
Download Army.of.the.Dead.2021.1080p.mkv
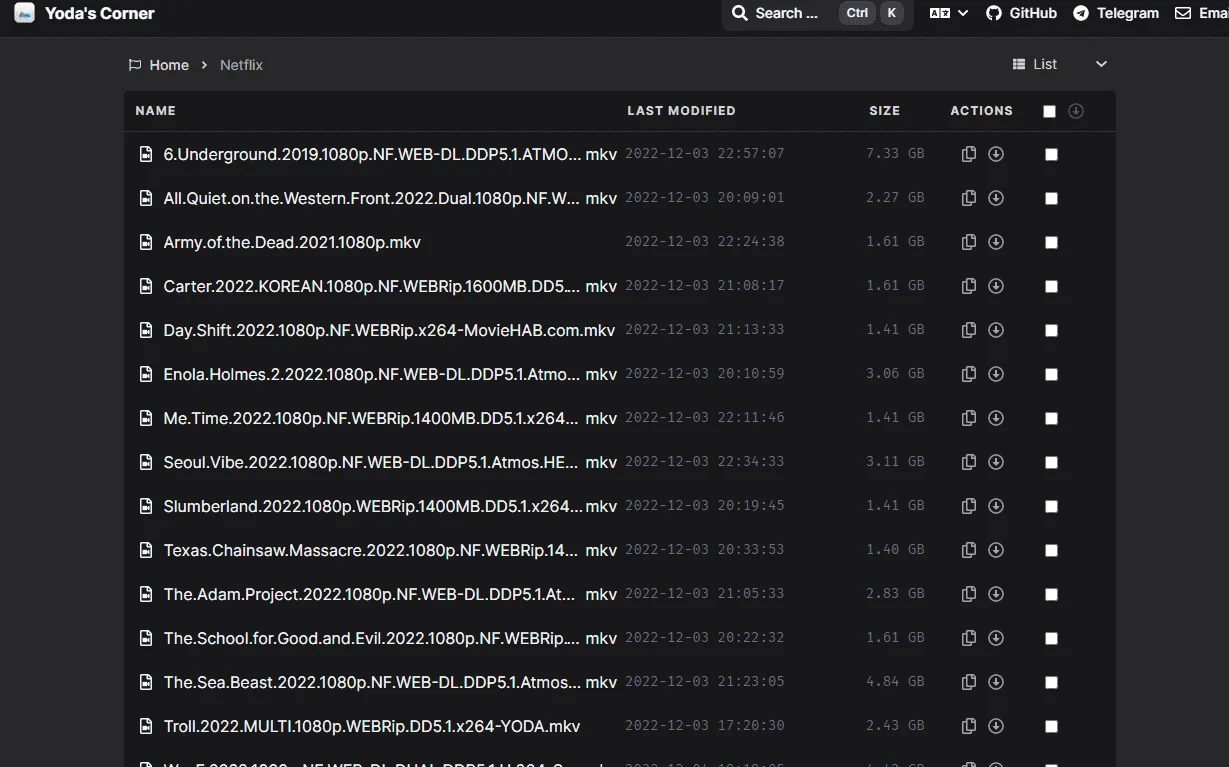click(x=996, y=242)
